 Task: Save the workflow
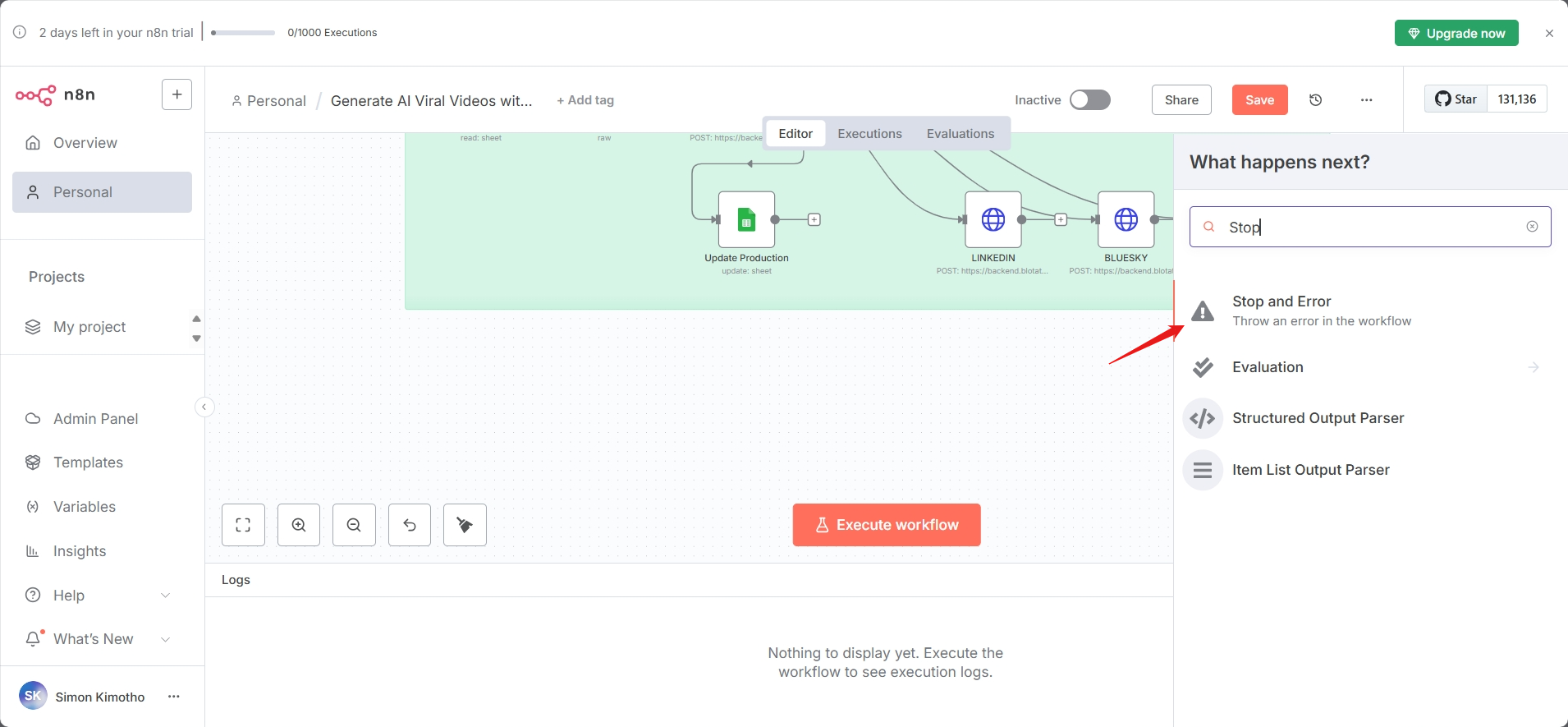click(1259, 99)
